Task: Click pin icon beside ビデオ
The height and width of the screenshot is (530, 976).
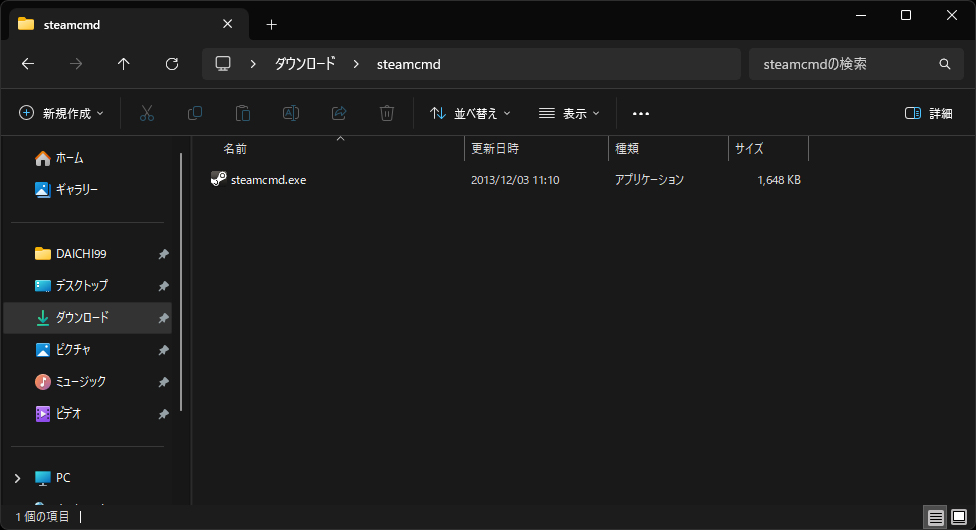Action: (x=163, y=414)
